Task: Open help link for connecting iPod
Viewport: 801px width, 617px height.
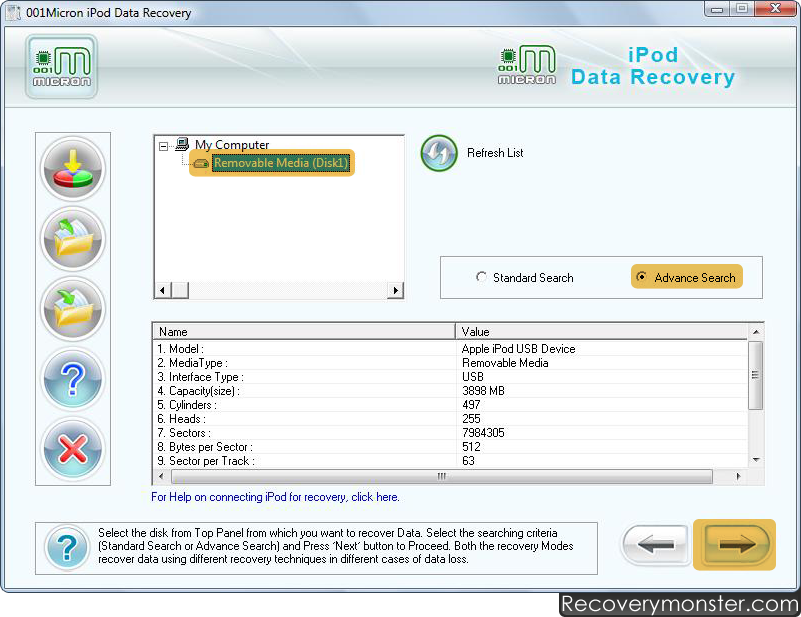Action: click(275, 497)
